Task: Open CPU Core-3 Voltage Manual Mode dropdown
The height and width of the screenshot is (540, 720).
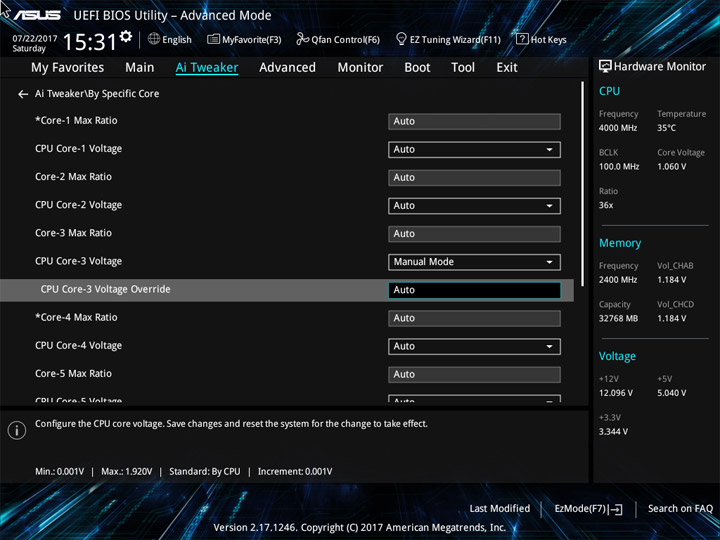Action: click(x=474, y=262)
